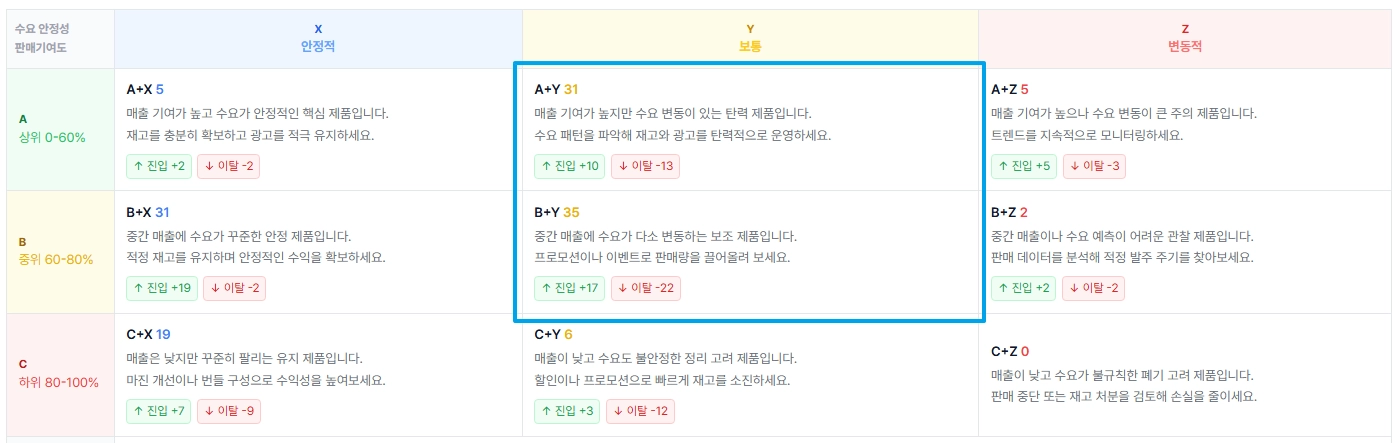
Task: Select the B+Y 진입 +17 badge
Action: pyautogui.click(x=569, y=289)
